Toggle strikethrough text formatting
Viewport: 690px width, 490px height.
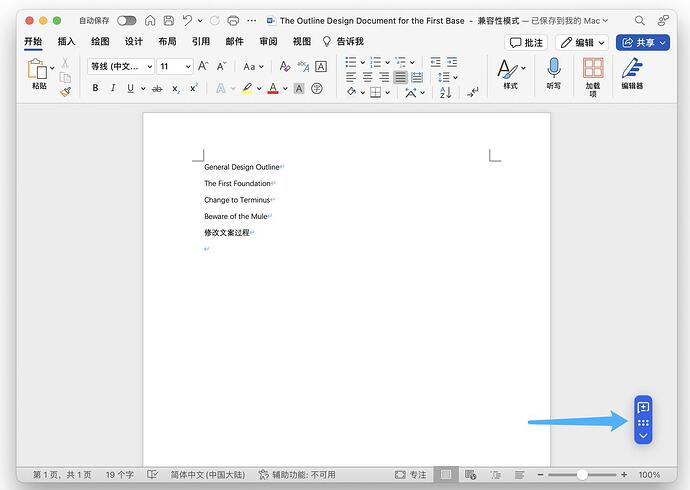(156, 88)
